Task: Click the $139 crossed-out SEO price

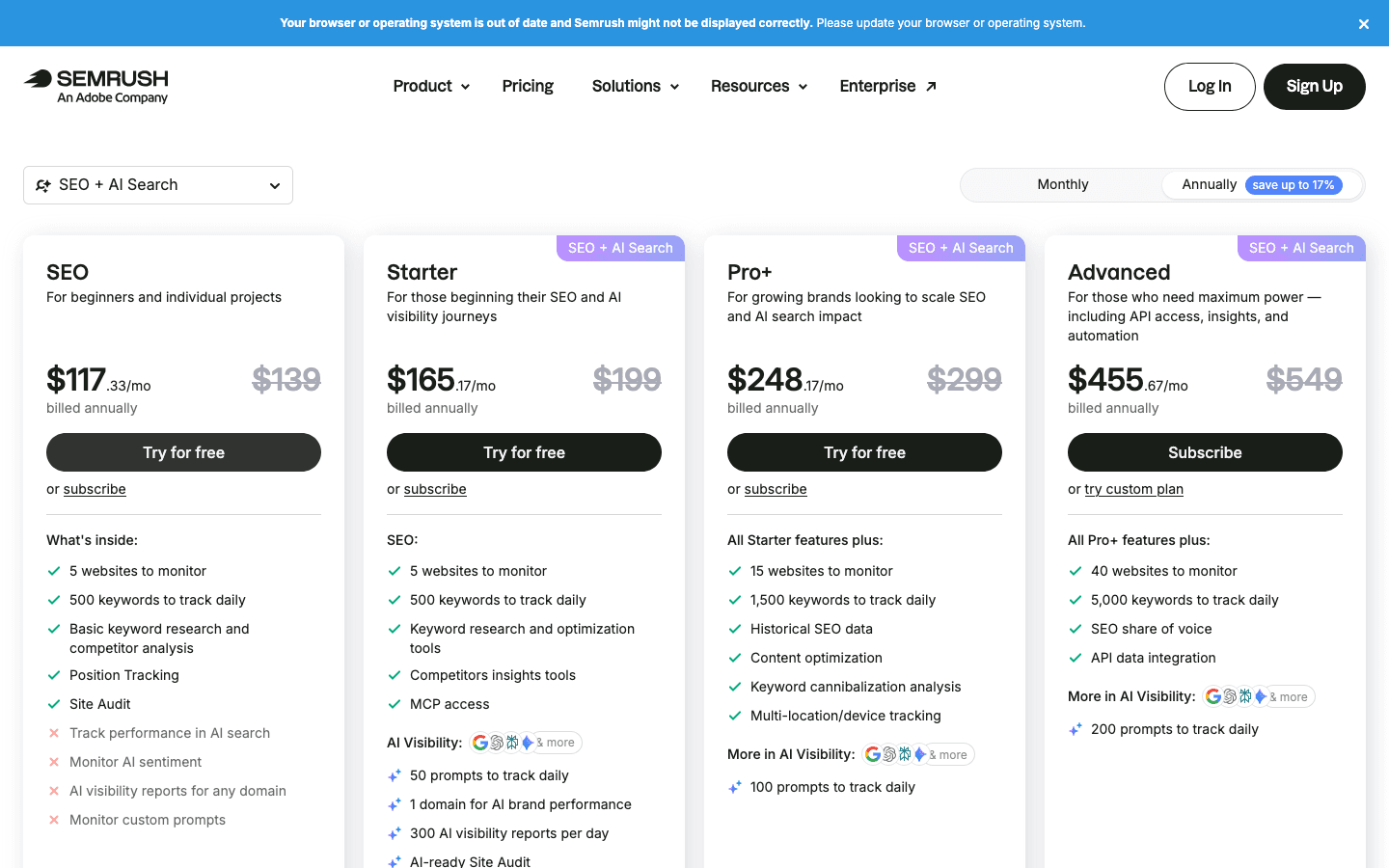Action: click(x=286, y=379)
